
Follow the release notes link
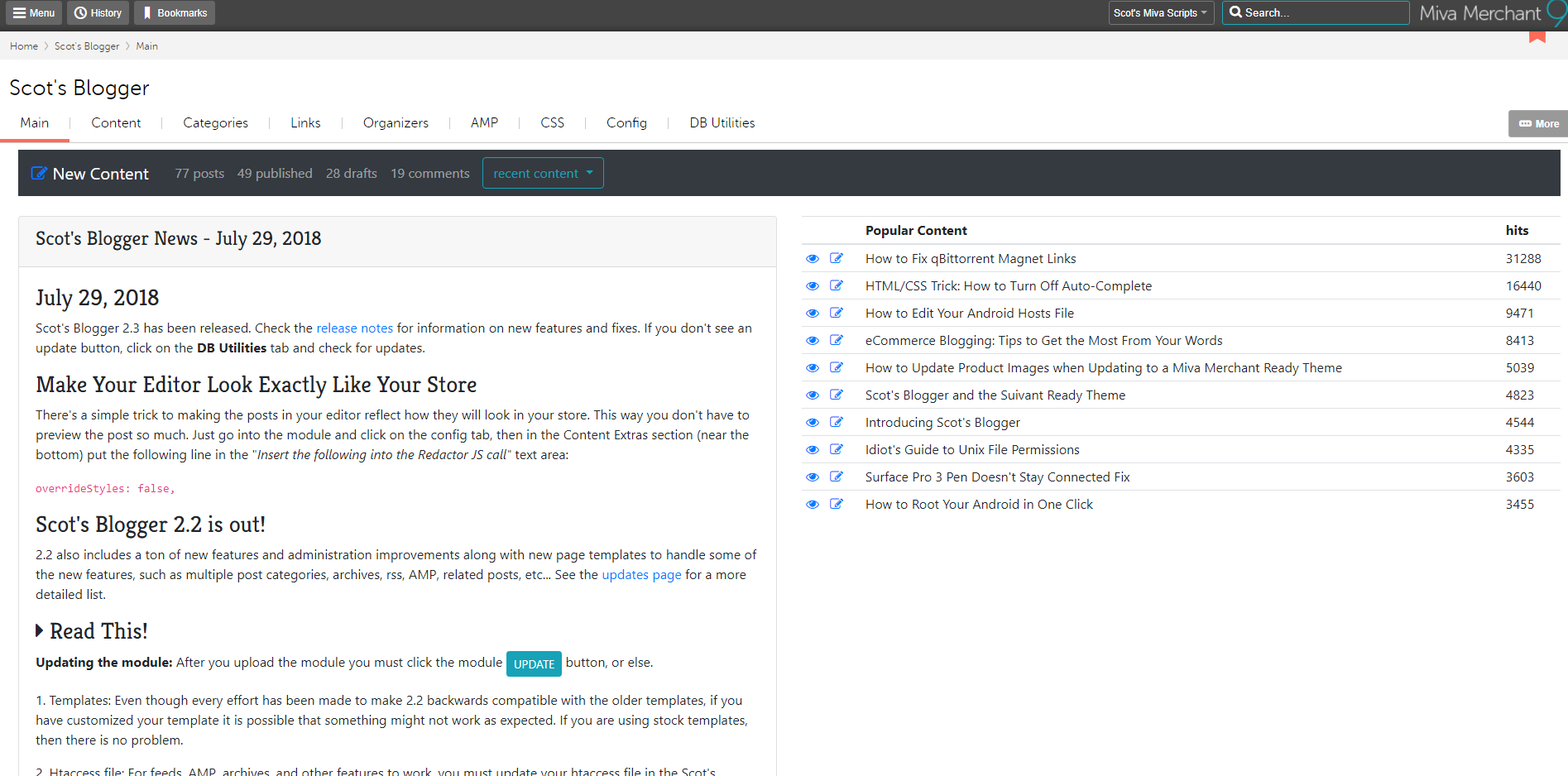point(354,328)
